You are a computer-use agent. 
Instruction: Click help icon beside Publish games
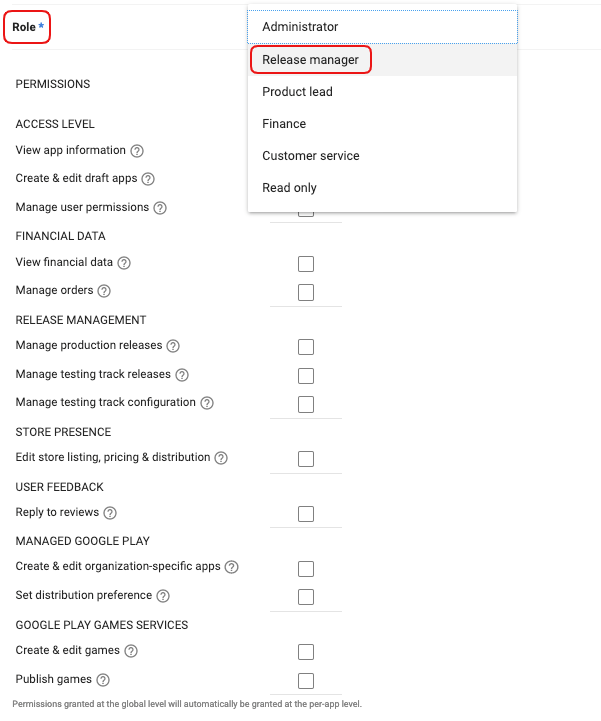[x=103, y=680]
